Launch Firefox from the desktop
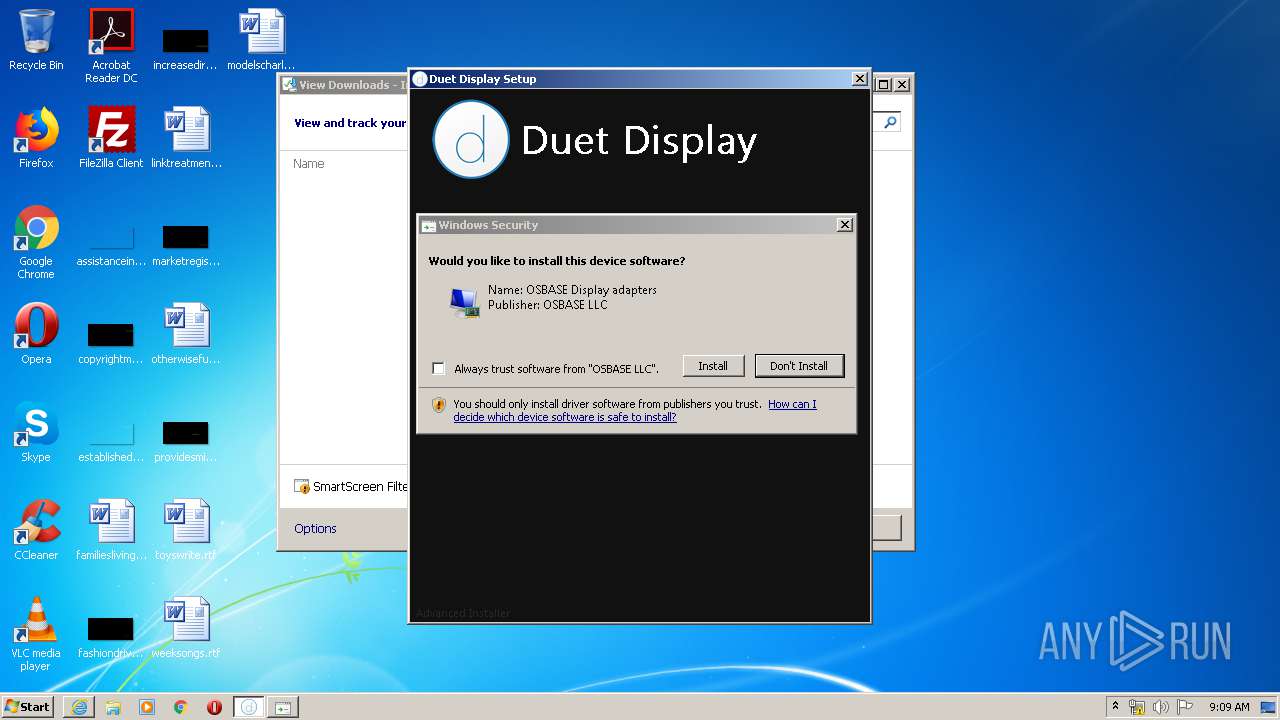Viewport: 1280px width, 720px height. (x=36, y=138)
